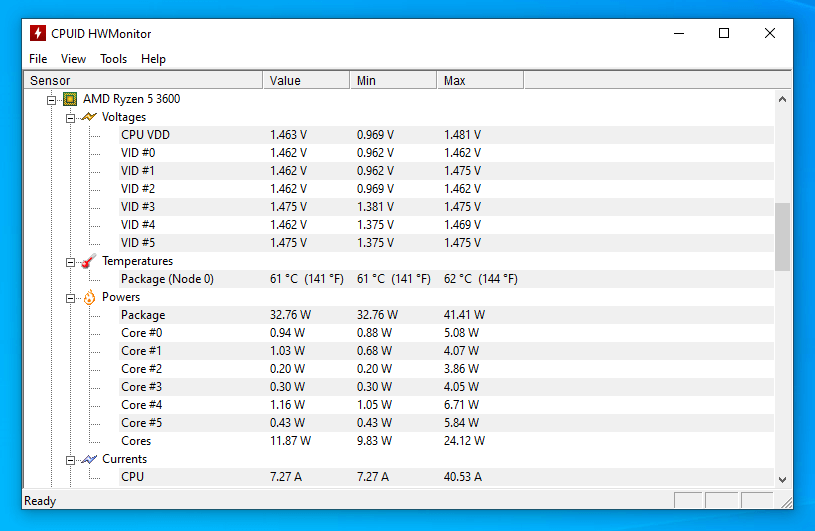Image resolution: width=815 pixels, height=531 pixels.
Task: Select the Temperatures tree label
Action: 137,261
